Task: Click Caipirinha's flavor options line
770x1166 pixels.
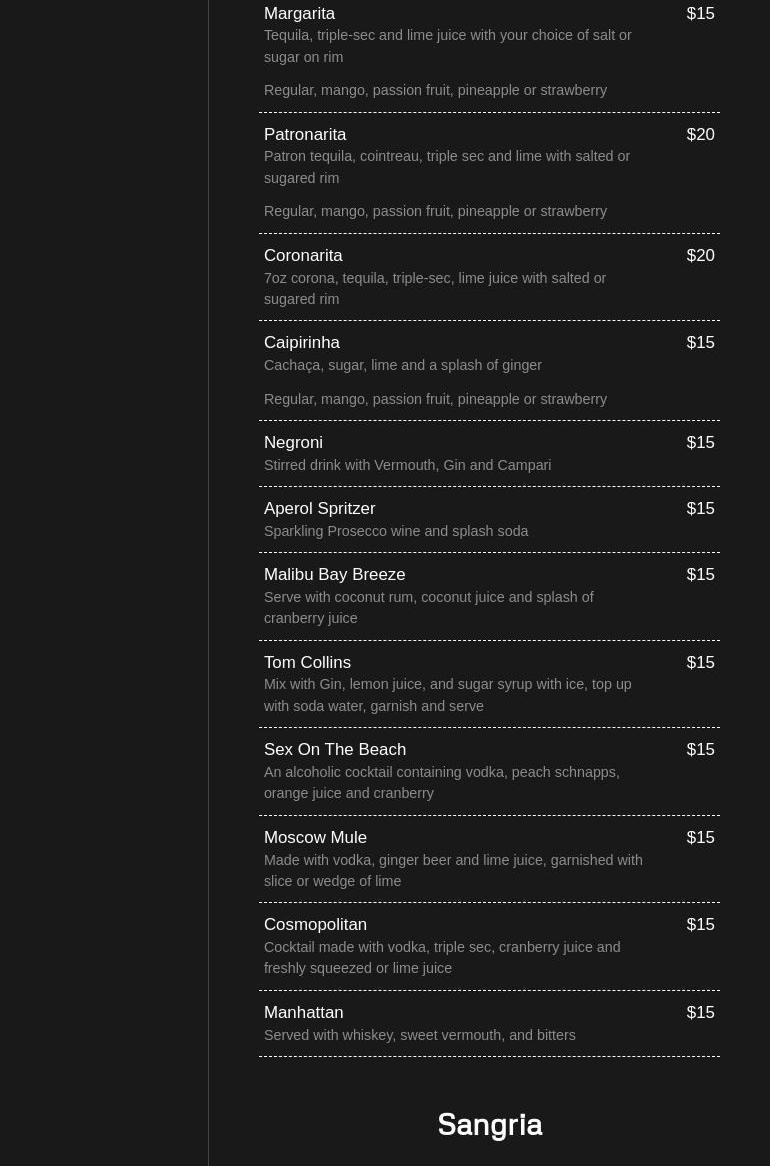Action: tap(435, 400)
